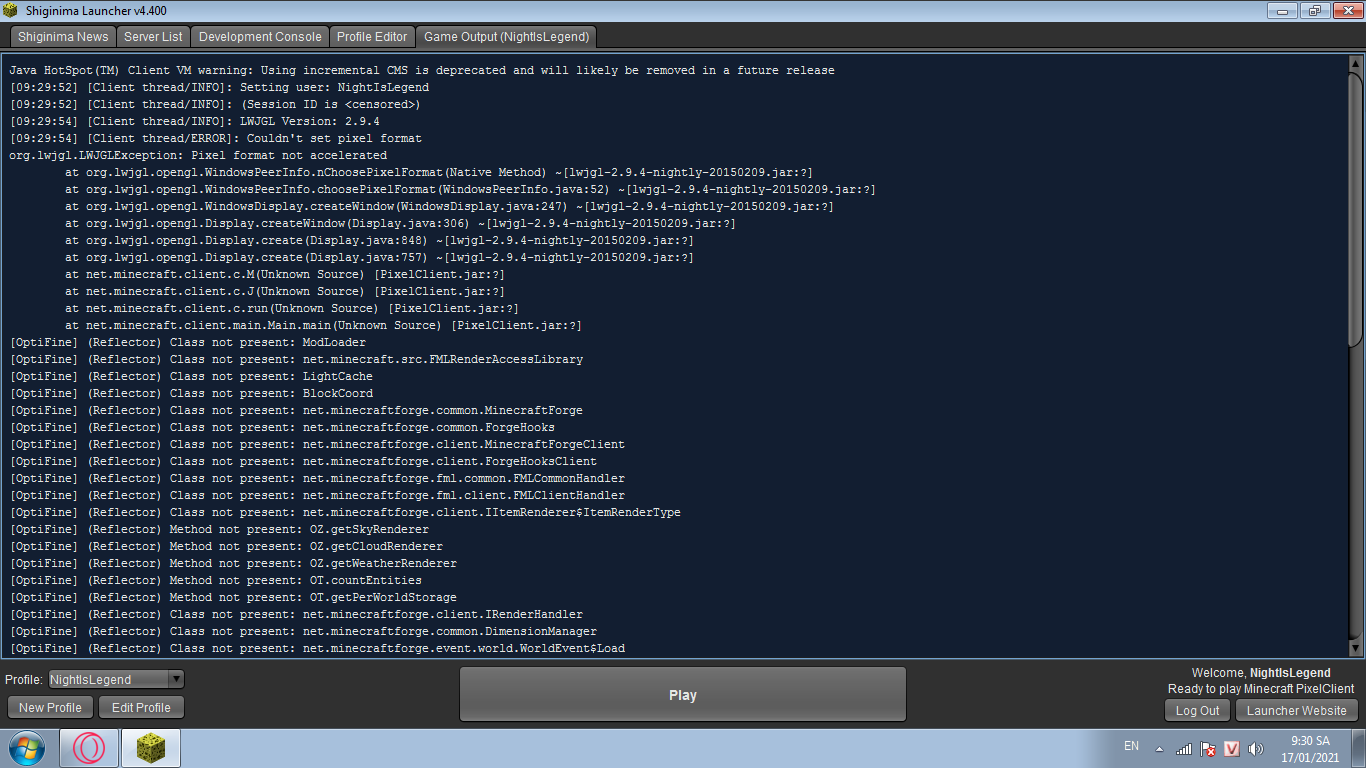Click the console vertical scrollbar thumb
Screen dimensions: 1366x768
[x=1355, y=209]
